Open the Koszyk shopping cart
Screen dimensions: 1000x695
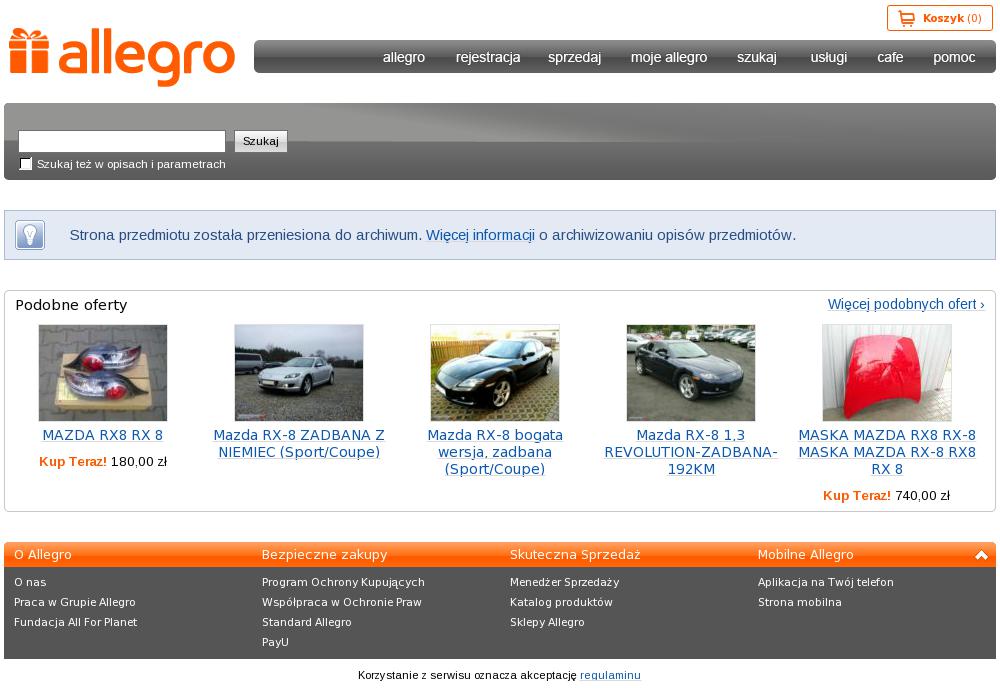click(939, 18)
